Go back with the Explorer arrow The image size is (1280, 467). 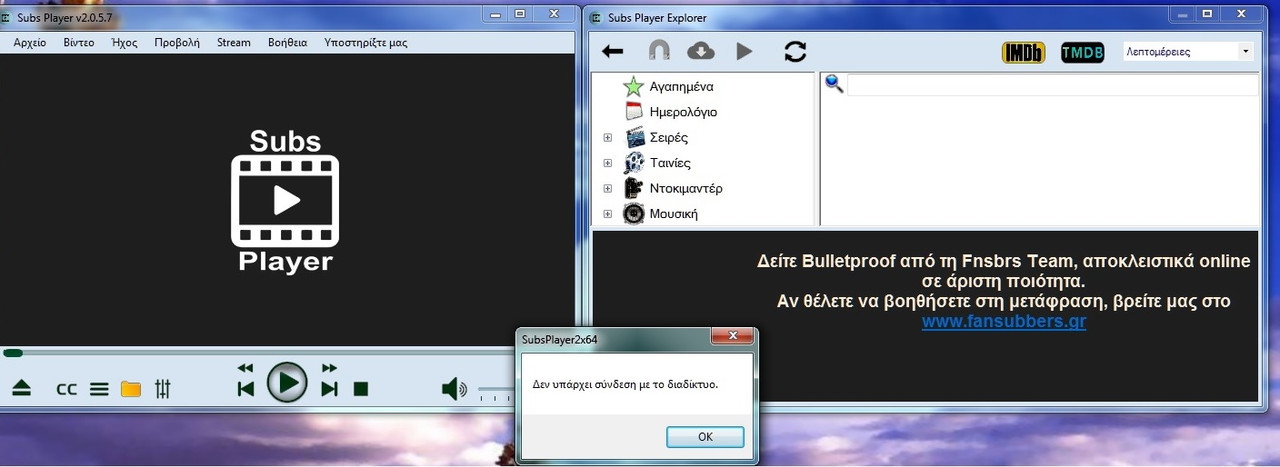click(x=613, y=51)
